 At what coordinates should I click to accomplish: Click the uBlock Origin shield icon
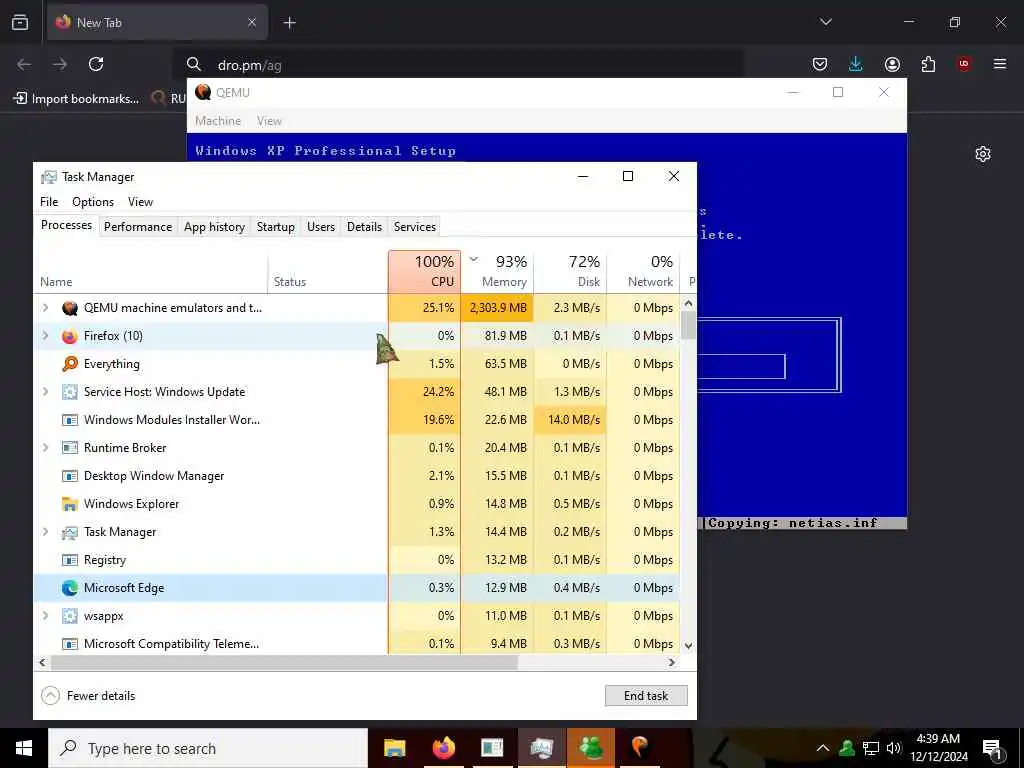coord(964,64)
